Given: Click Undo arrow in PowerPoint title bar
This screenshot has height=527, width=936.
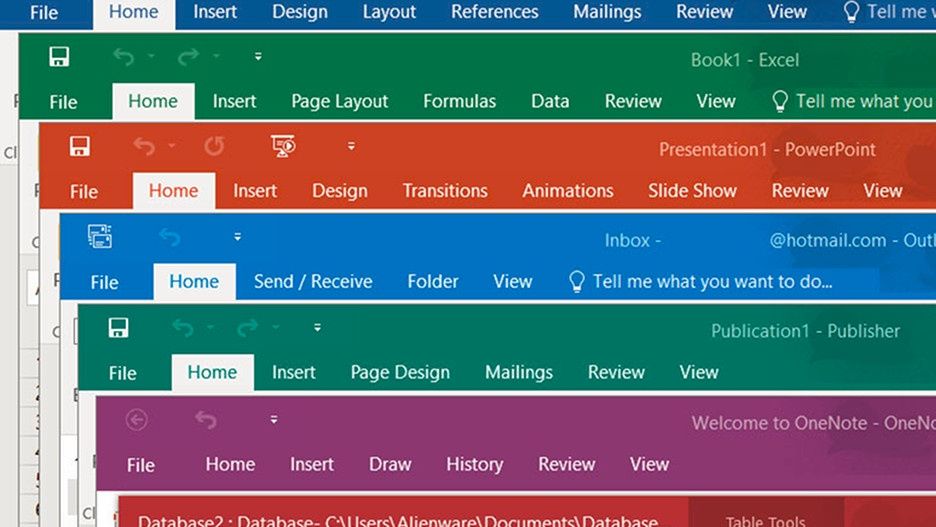Looking at the screenshot, I should [x=144, y=146].
